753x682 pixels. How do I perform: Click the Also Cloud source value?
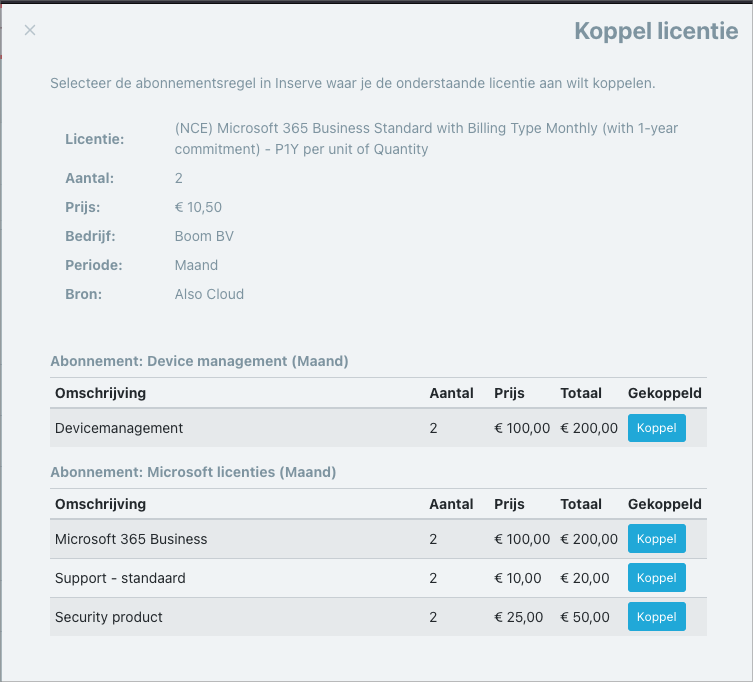209,294
